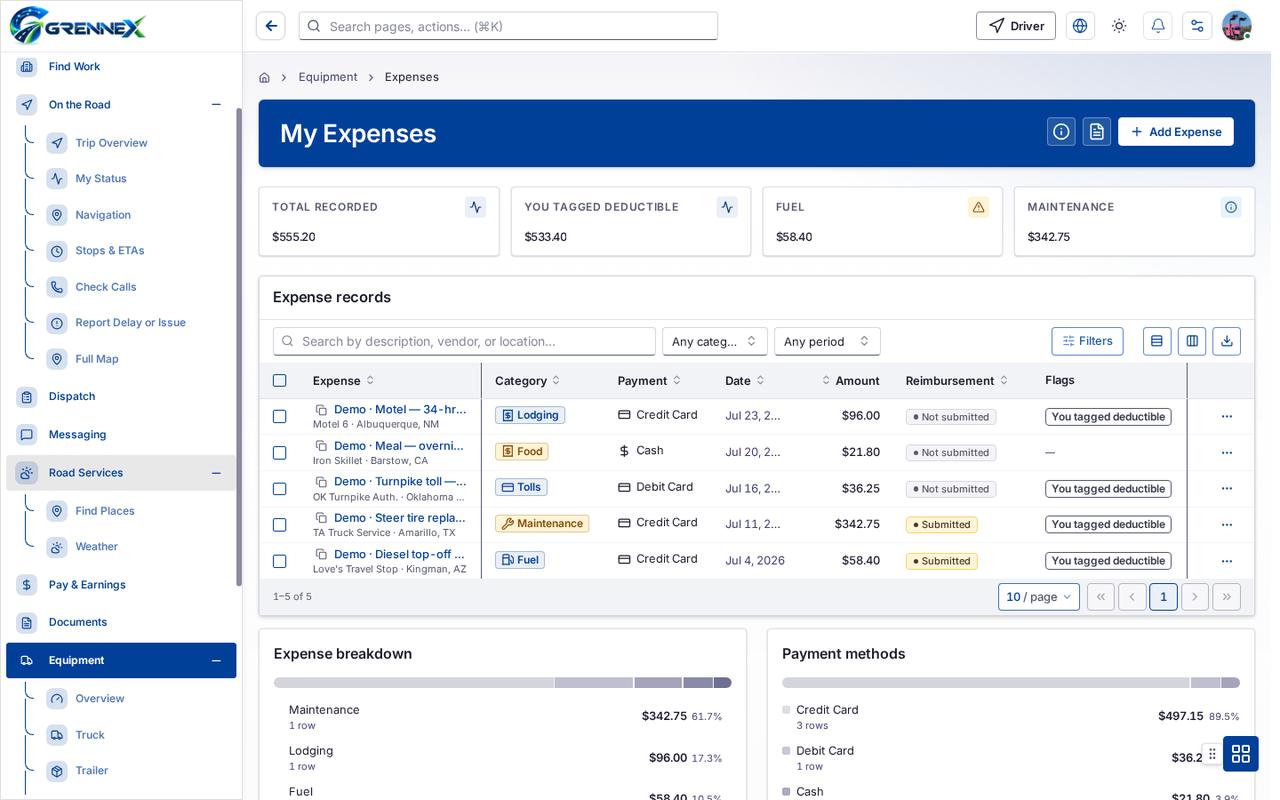Click the Driver role button
This screenshot has height=800, width=1280.
click(x=1016, y=26)
